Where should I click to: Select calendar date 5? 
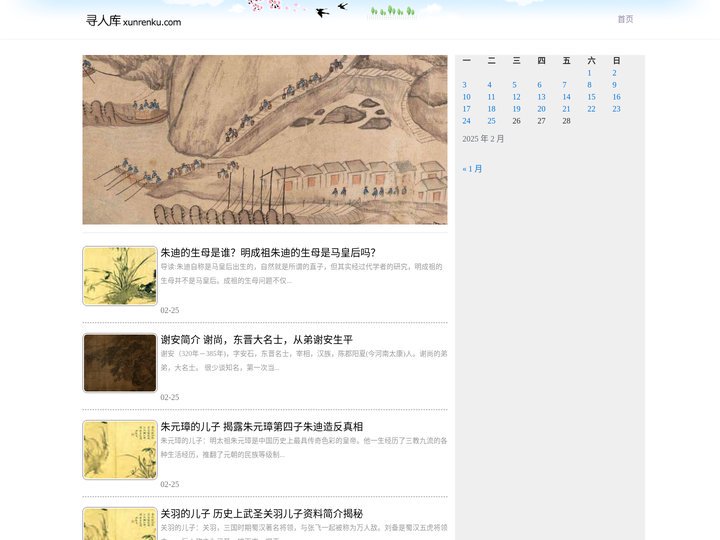tap(514, 85)
